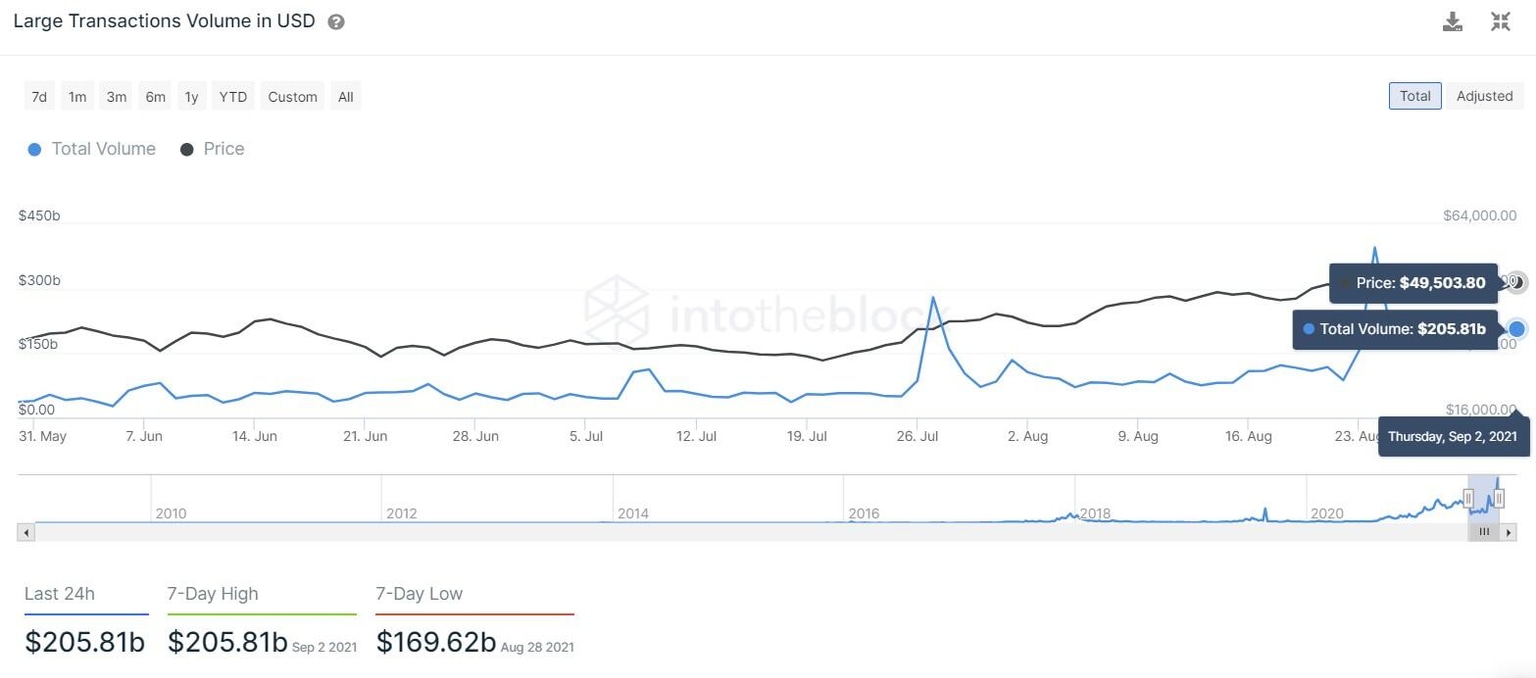The width and height of the screenshot is (1536, 678).
Task: Click the right range handle on the mini-chart
Action: click(1500, 498)
